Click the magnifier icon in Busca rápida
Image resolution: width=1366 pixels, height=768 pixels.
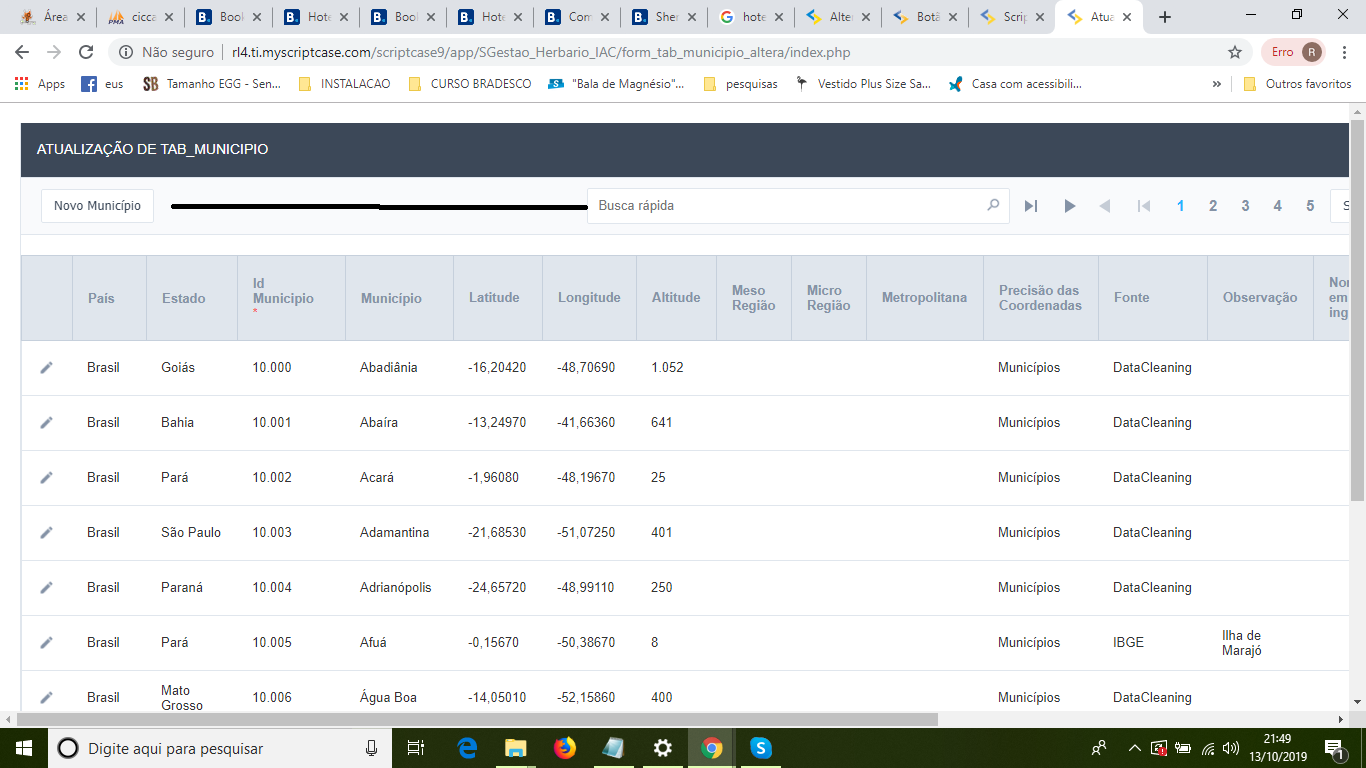coord(993,205)
